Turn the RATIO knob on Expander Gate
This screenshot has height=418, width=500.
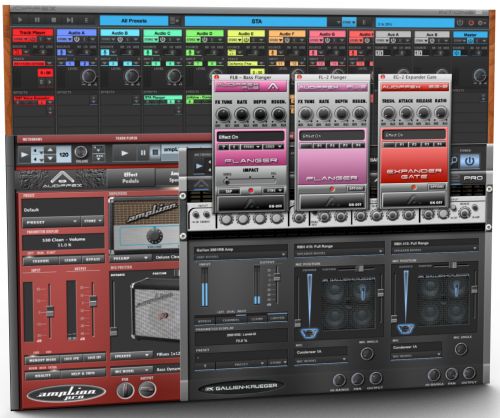pyautogui.click(x=441, y=112)
